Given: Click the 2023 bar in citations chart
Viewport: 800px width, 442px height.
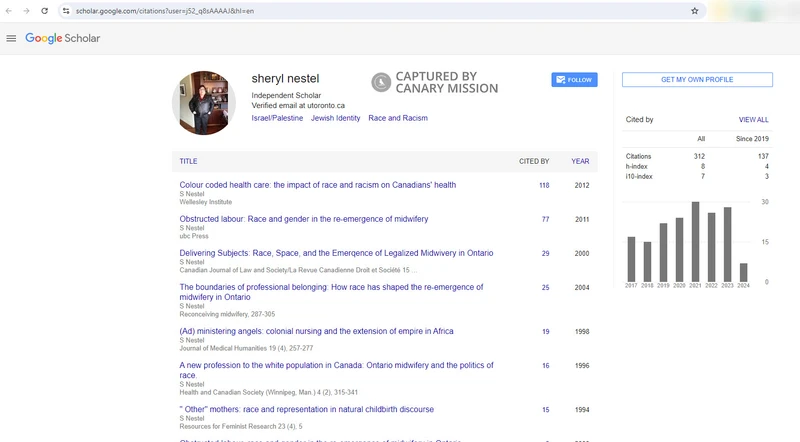Looking at the screenshot, I should tap(728, 244).
